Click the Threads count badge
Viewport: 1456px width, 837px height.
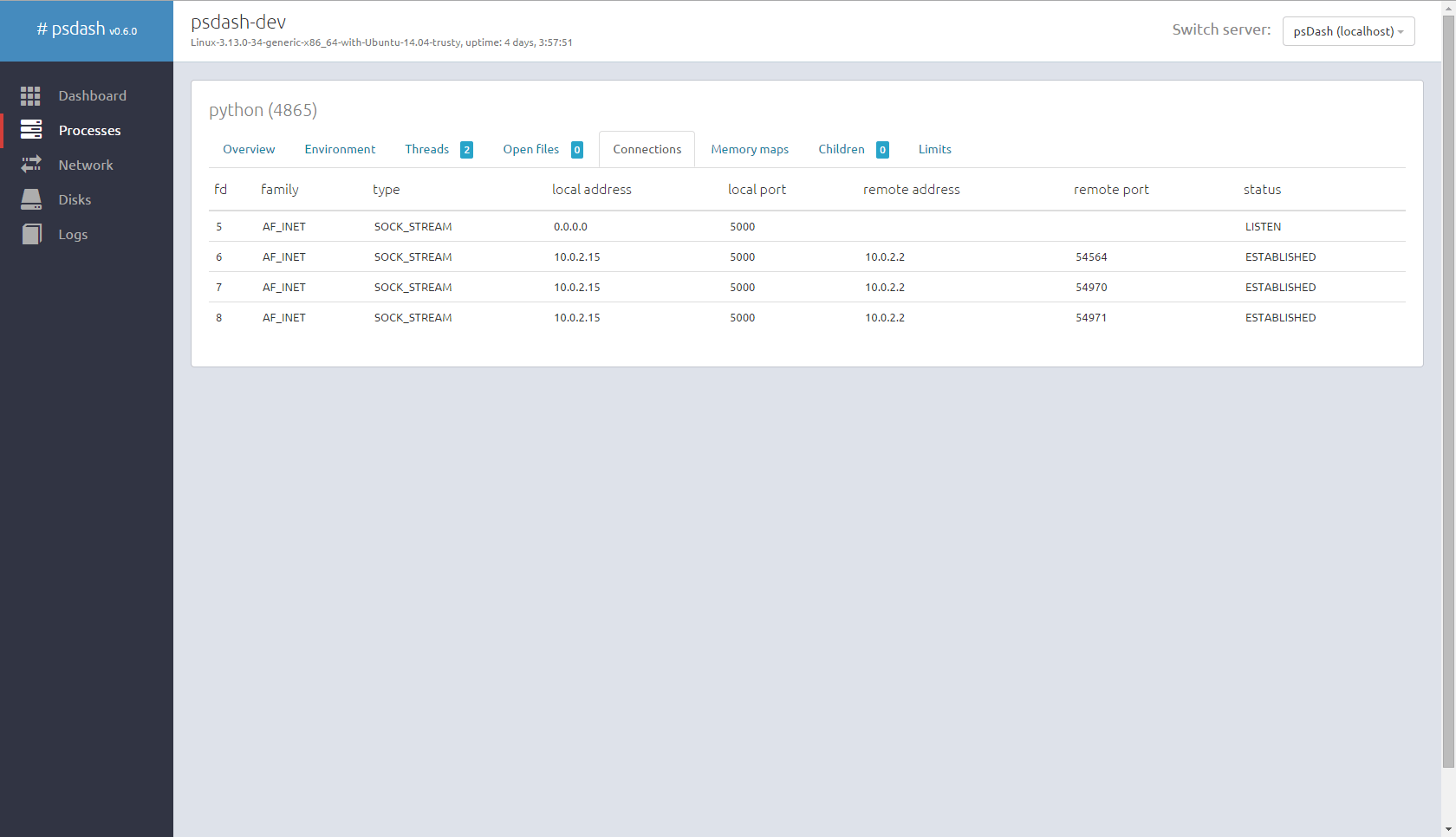[466, 150]
